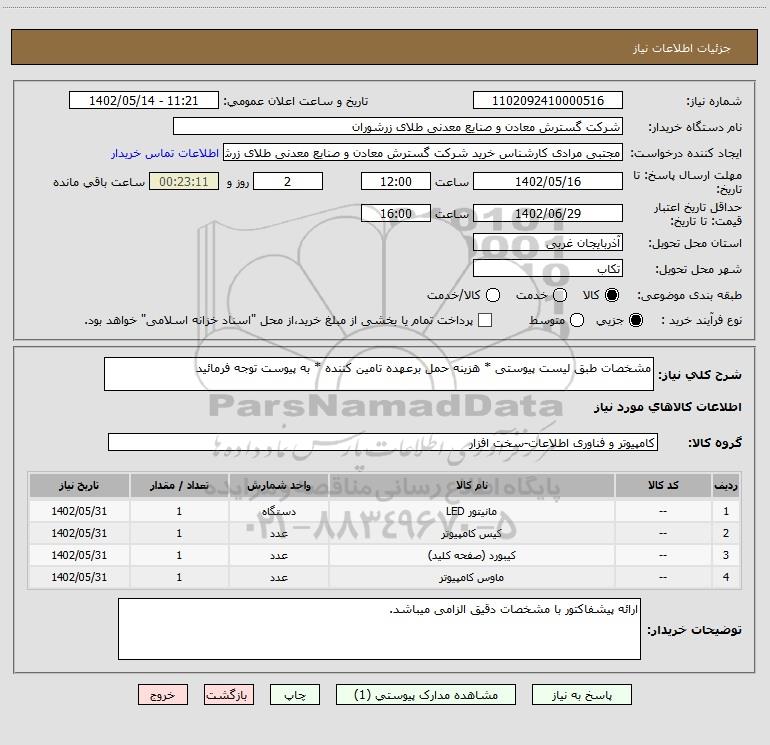Select the جزیی purchase type radio

pos(636,320)
